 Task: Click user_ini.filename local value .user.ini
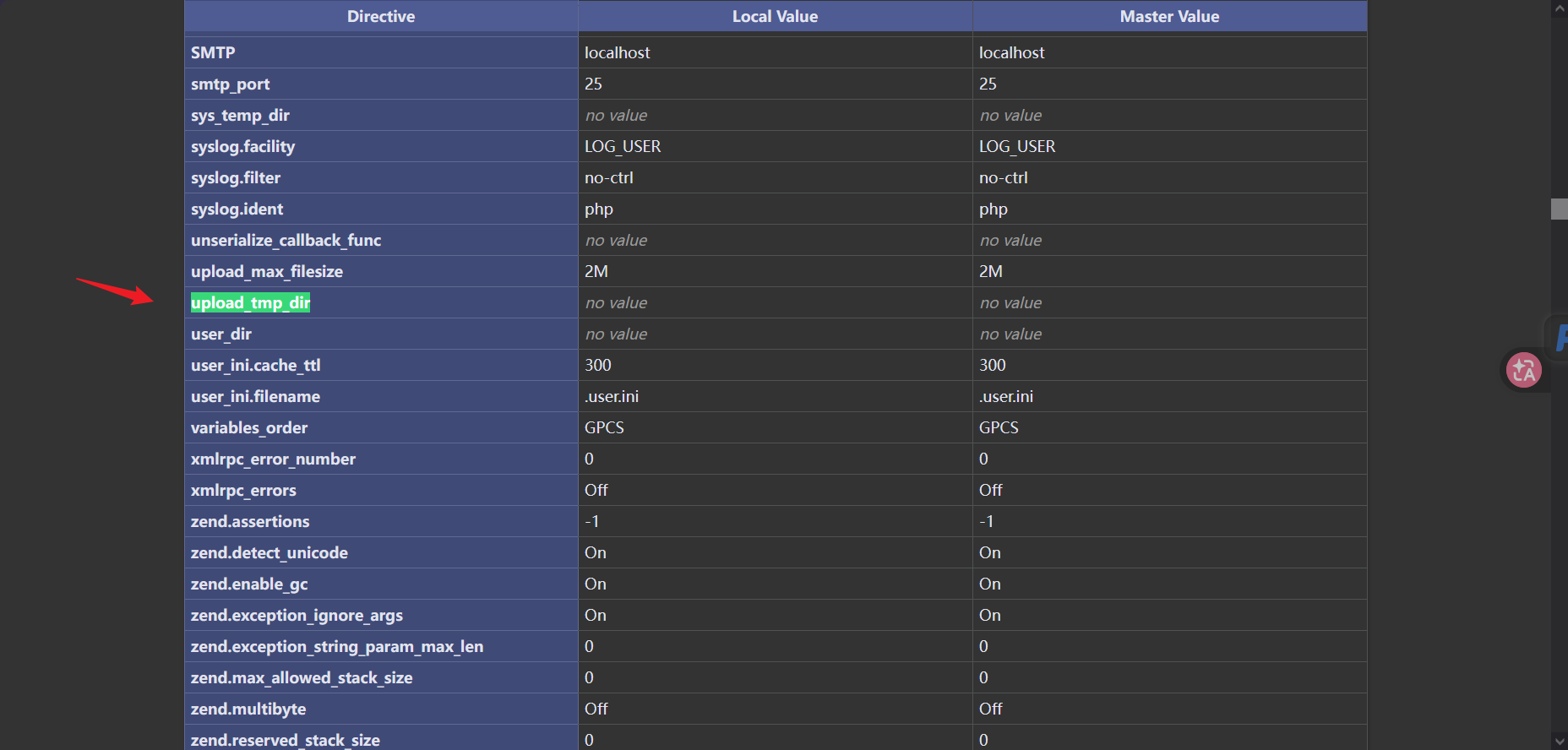pyautogui.click(x=612, y=396)
